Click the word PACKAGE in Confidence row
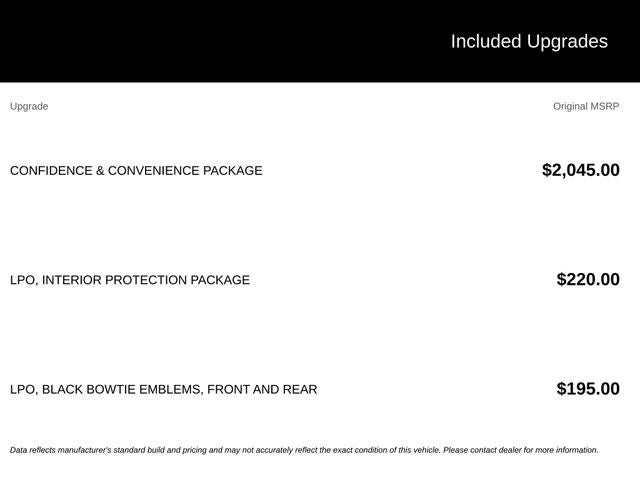 click(x=233, y=171)
